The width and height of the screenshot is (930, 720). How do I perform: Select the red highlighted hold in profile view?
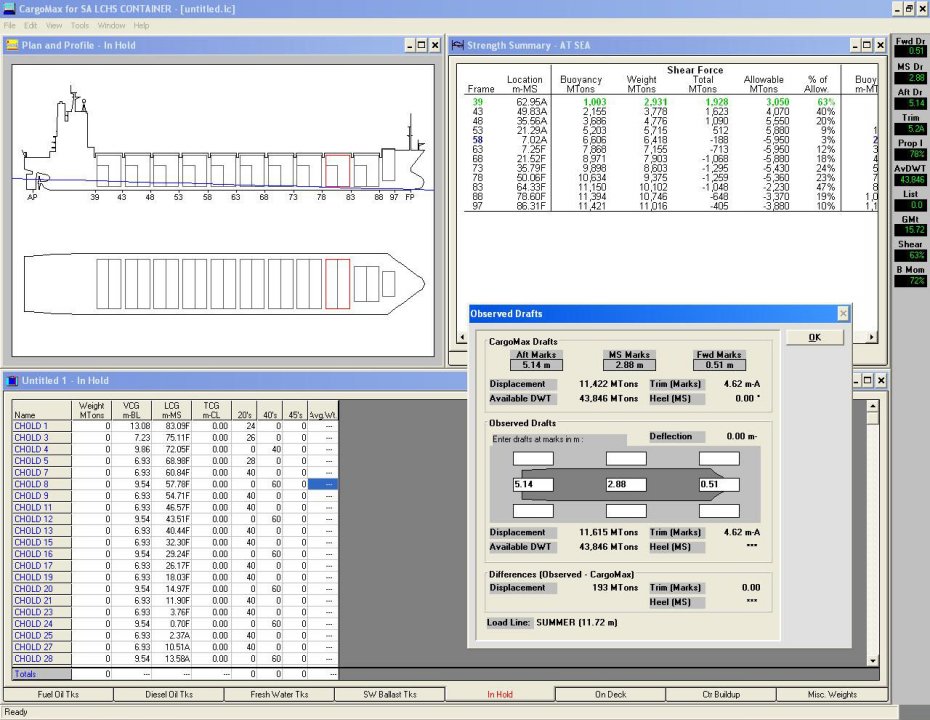(x=337, y=171)
